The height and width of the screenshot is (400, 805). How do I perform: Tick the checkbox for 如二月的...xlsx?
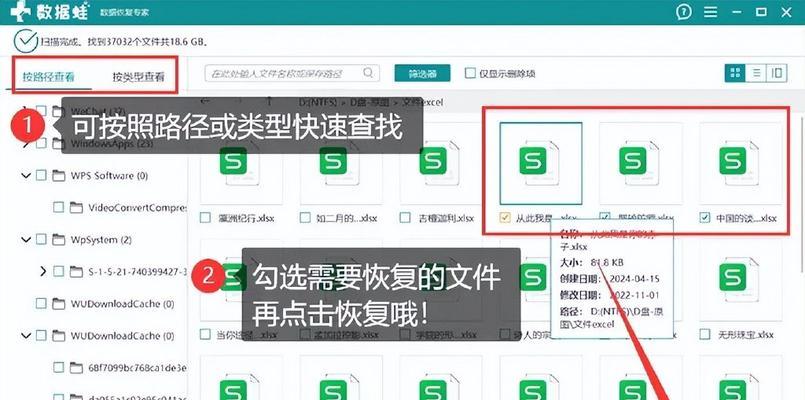(x=305, y=218)
